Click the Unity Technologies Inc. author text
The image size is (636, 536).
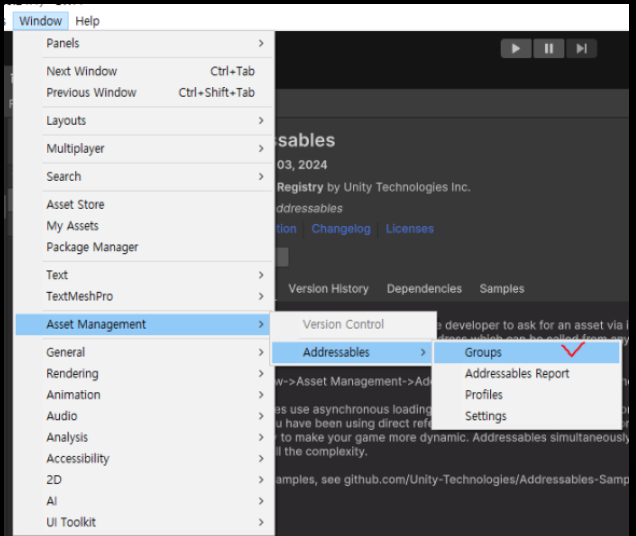click(407, 187)
